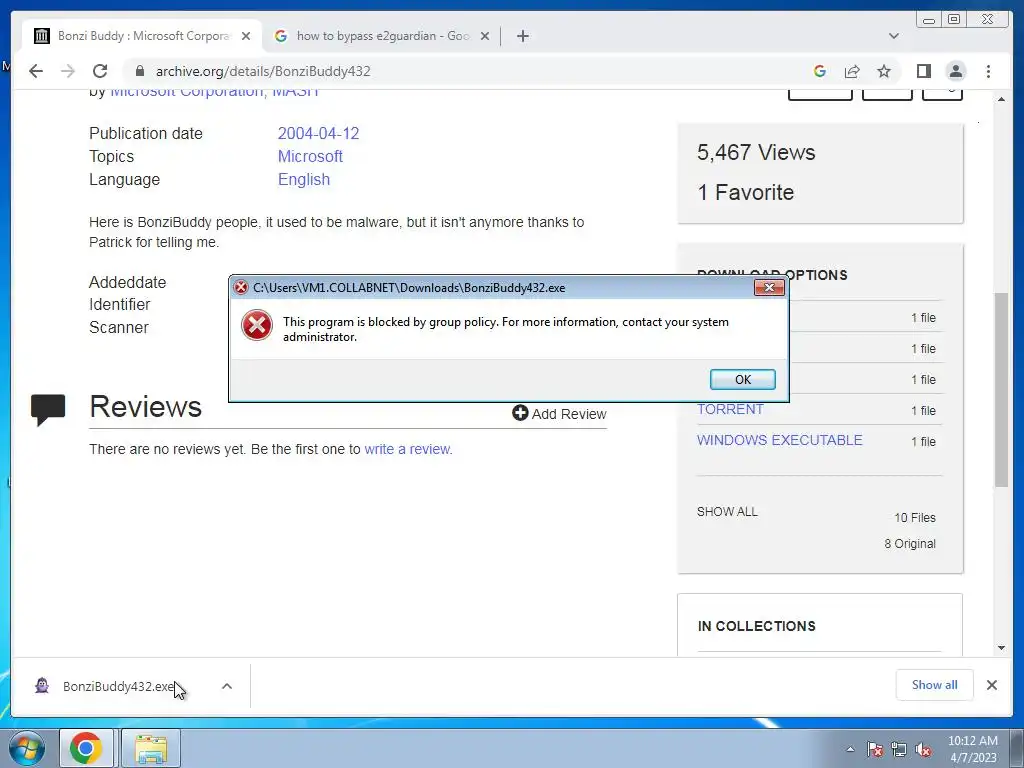The height and width of the screenshot is (768, 1024).
Task: Click the Identifier metadata label
Action: tap(120, 304)
